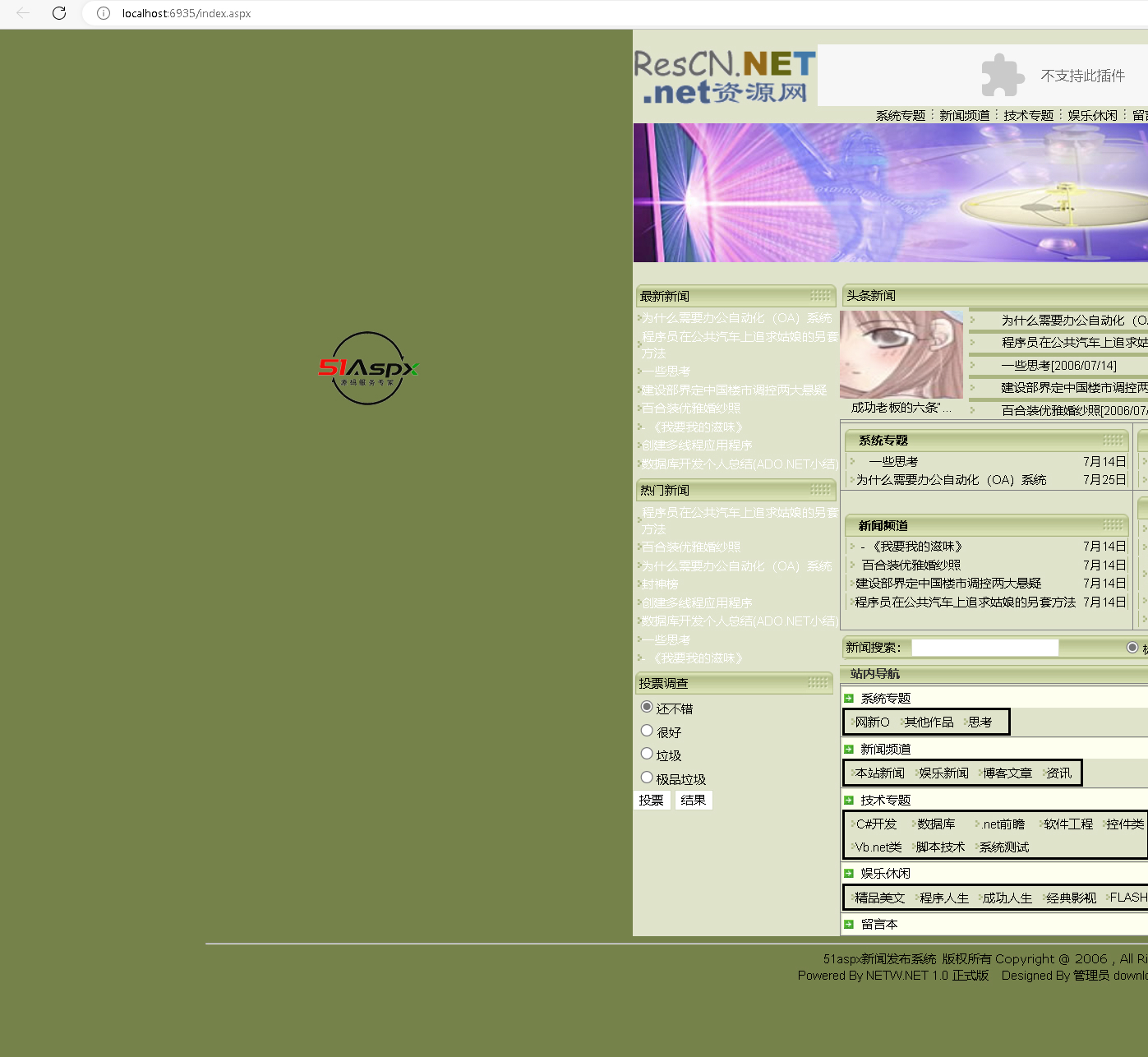This screenshot has height=1057, width=1148.
Task: Open the 经典影视 category link
Action: tap(1072, 898)
